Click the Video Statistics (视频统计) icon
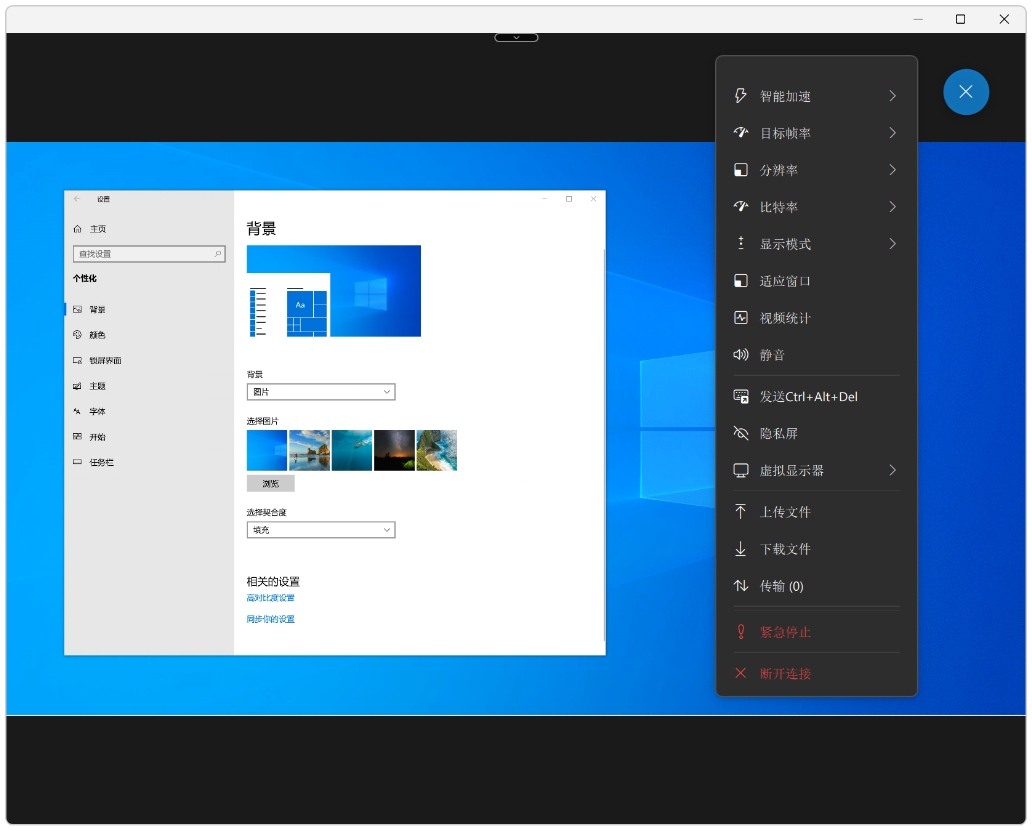 click(x=740, y=318)
